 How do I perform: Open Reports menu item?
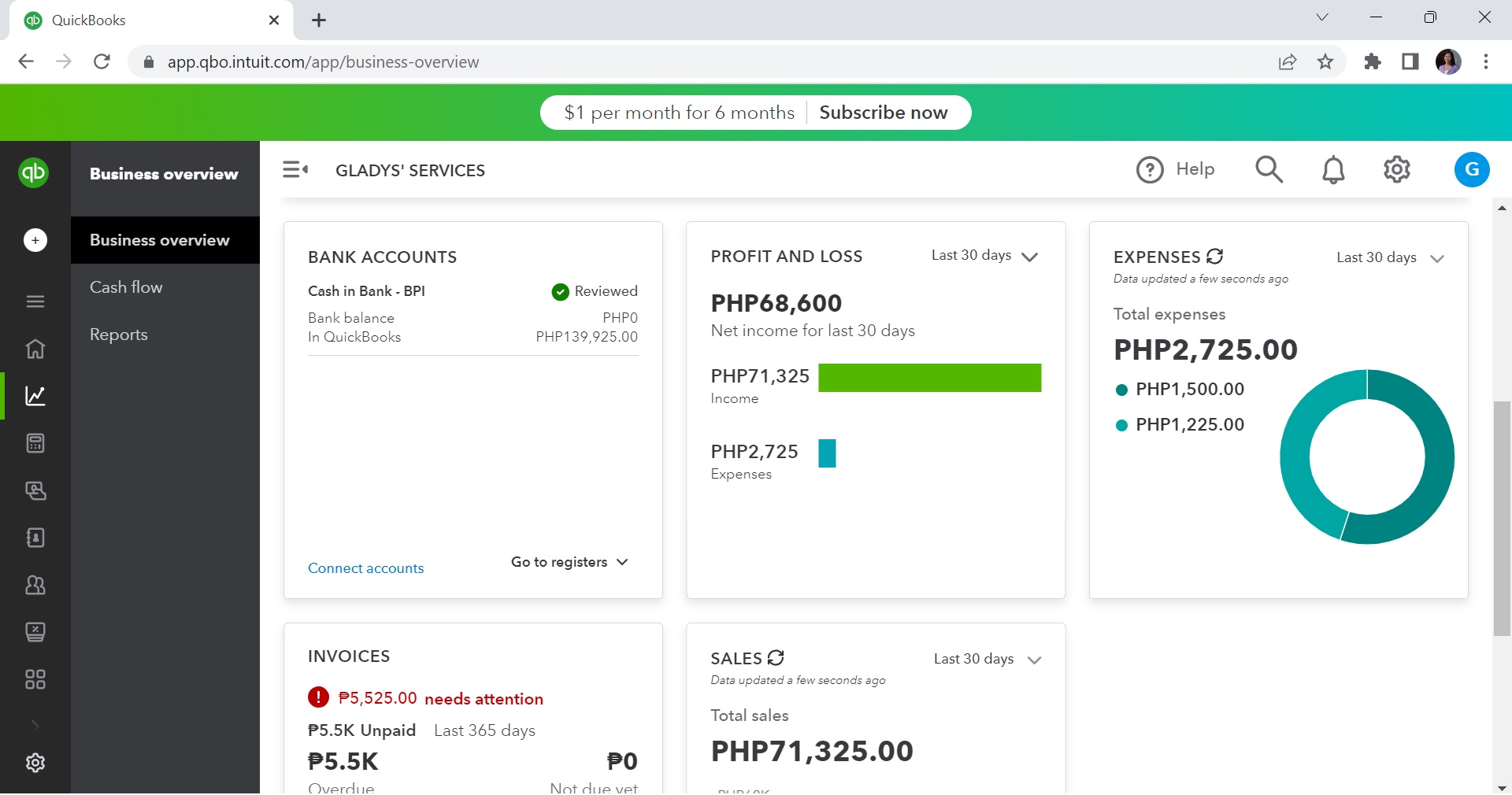pyautogui.click(x=119, y=335)
